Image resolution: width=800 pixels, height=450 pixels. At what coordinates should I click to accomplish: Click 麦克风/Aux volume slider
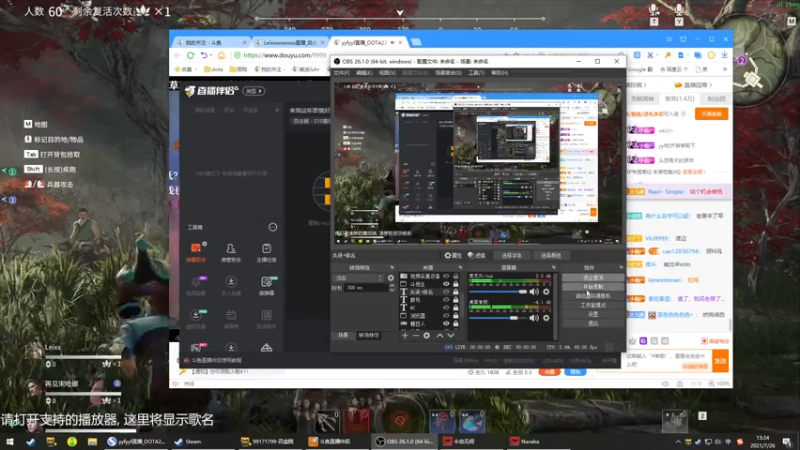pyautogui.click(x=497, y=292)
